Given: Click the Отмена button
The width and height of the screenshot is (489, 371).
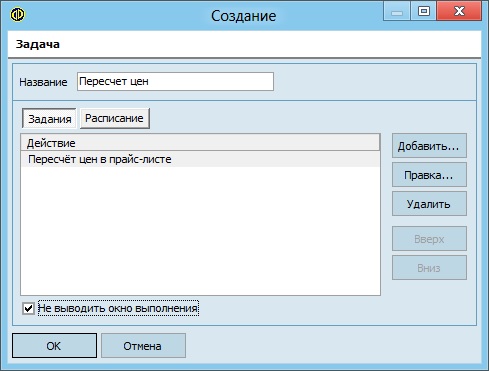Looking at the screenshot, I should tap(143, 346).
